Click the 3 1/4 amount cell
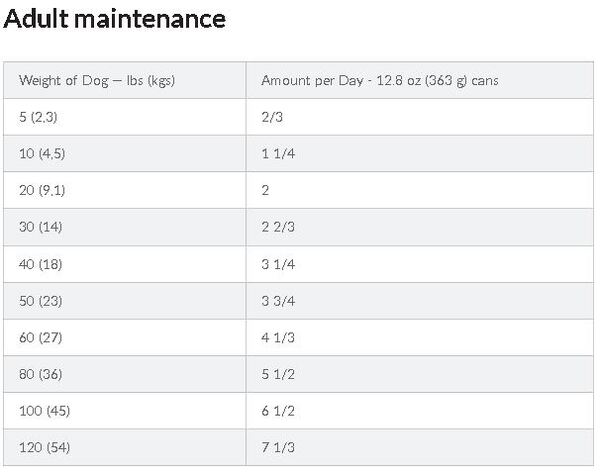Screen dimensions: 600x472 tap(420, 264)
